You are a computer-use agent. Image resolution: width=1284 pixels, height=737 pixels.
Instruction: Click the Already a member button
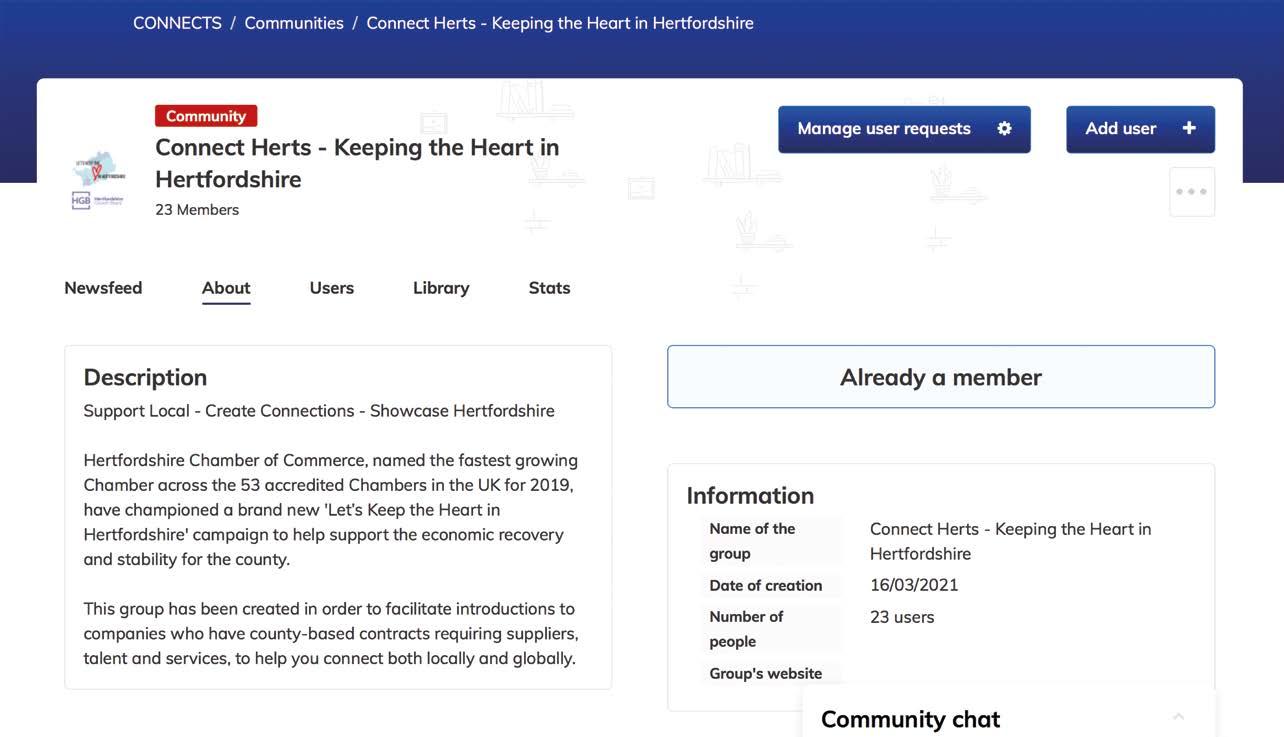pyautogui.click(x=941, y=377)
